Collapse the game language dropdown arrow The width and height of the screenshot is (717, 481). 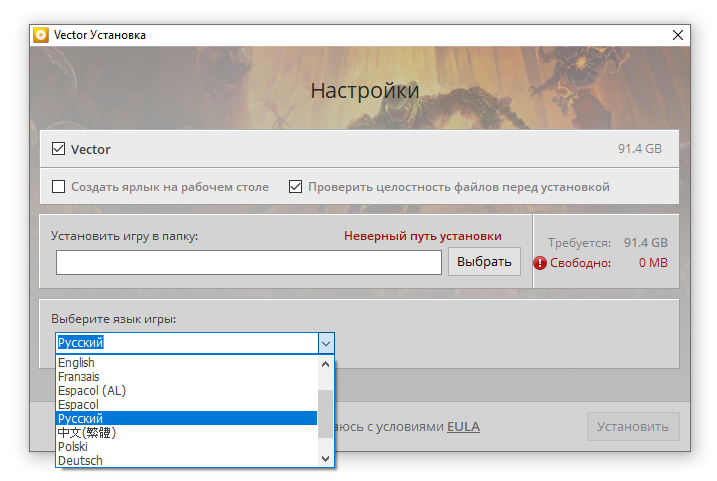[x=325, y=343]
